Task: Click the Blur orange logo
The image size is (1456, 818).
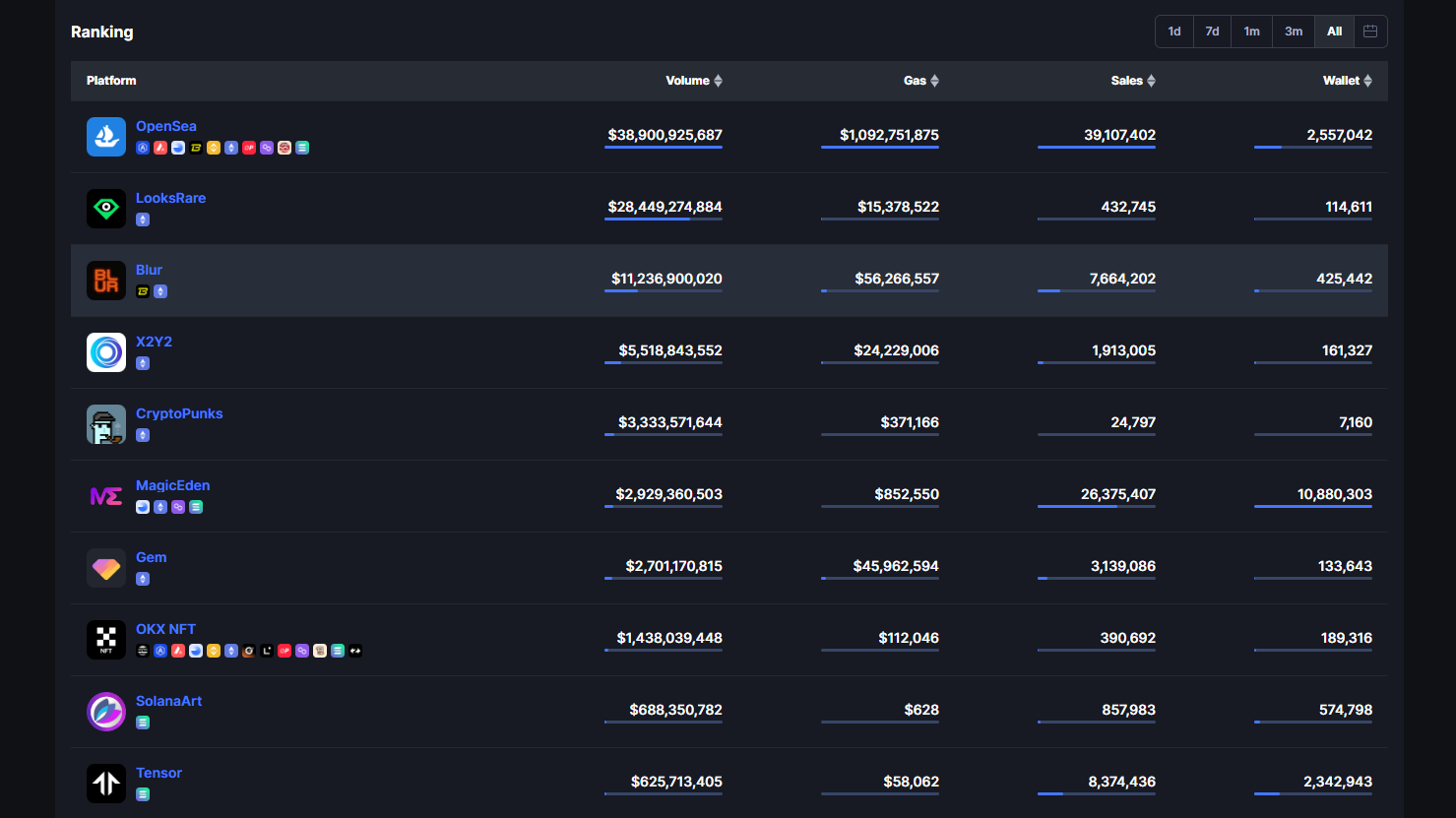Action: coord(106,281)
